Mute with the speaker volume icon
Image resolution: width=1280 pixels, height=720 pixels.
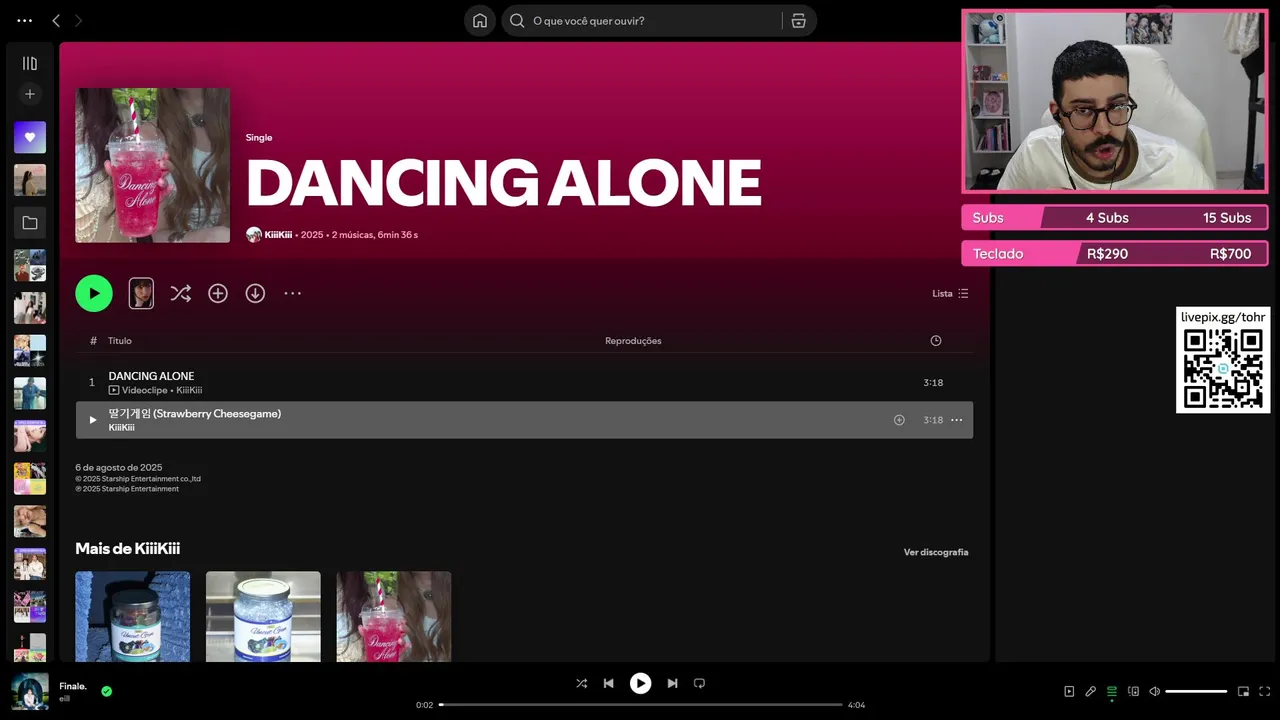[x=1154, y=691]
